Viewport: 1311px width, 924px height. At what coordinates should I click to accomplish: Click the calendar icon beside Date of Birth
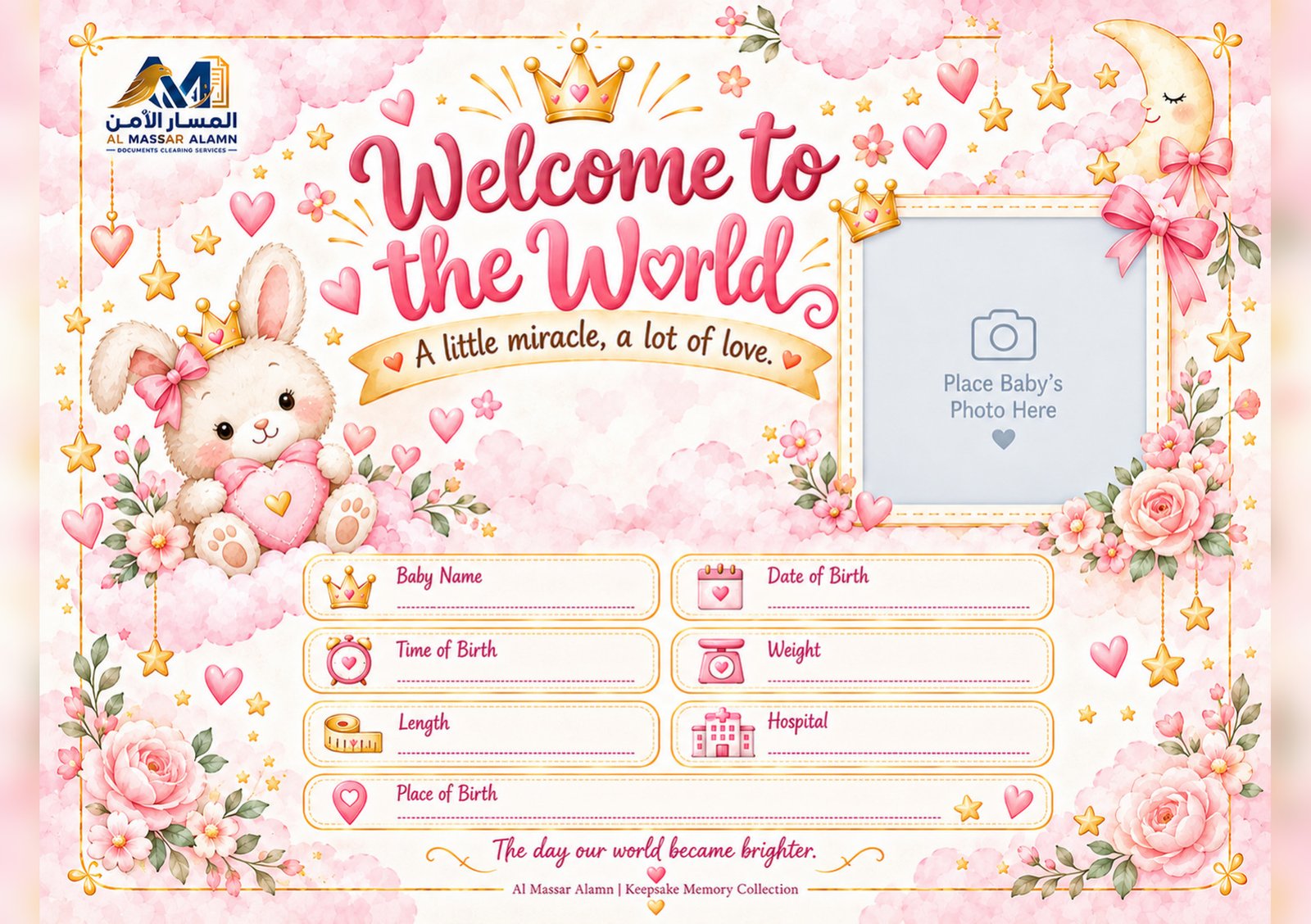click(720, 587)
